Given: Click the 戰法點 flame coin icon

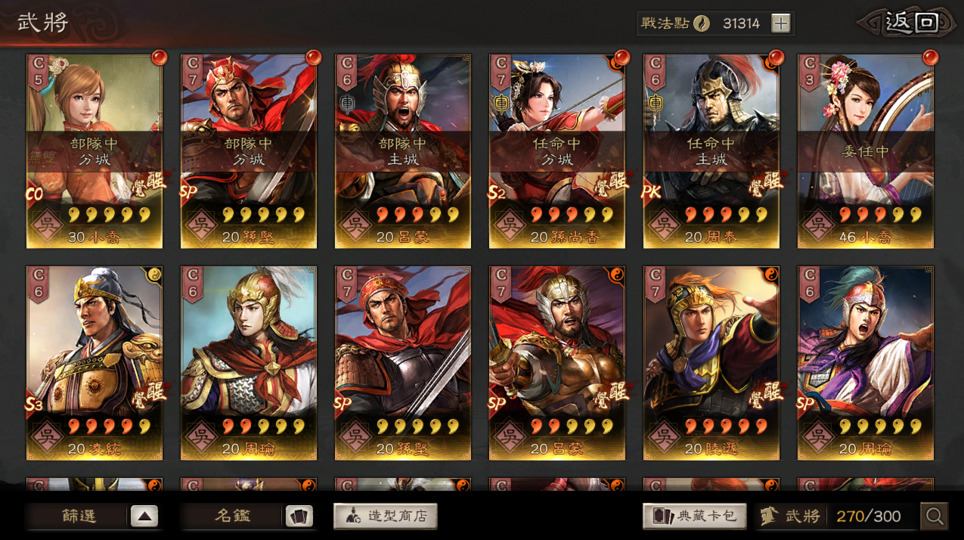Looking at the screenshot, I should coord(701,23).
